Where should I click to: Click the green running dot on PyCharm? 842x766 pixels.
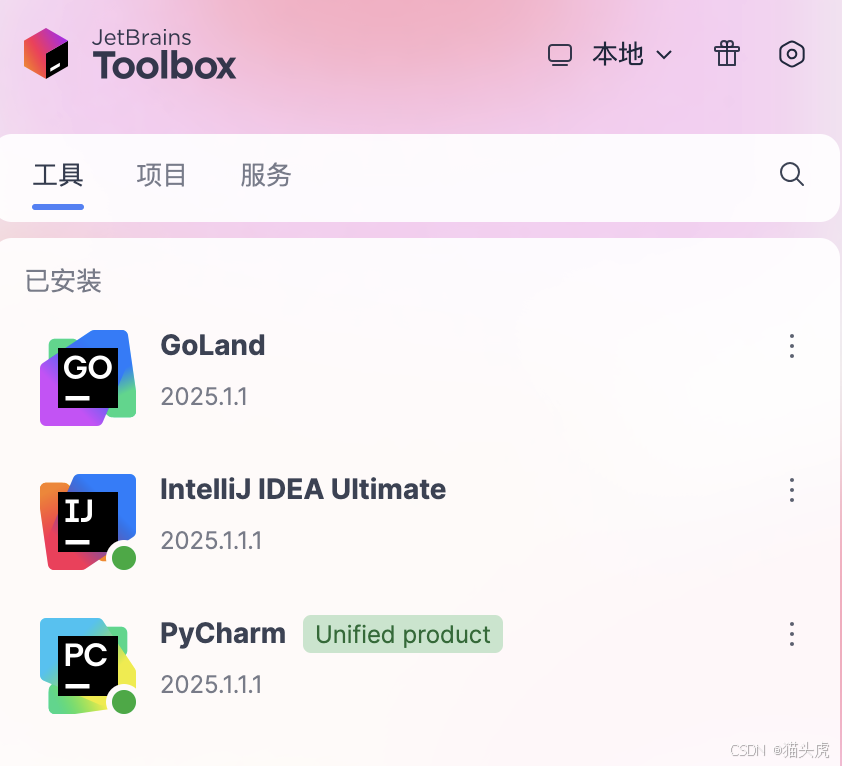click(124, 702)
